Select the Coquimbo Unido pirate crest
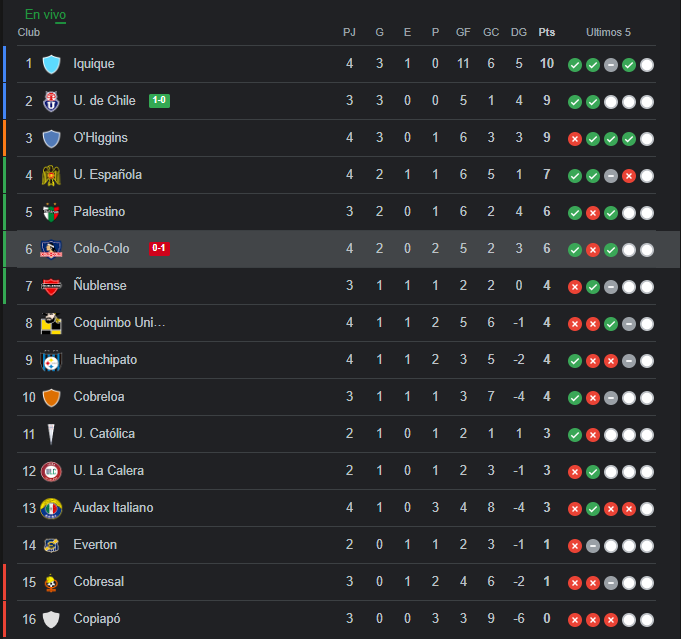681x639 pixels. 51,323
